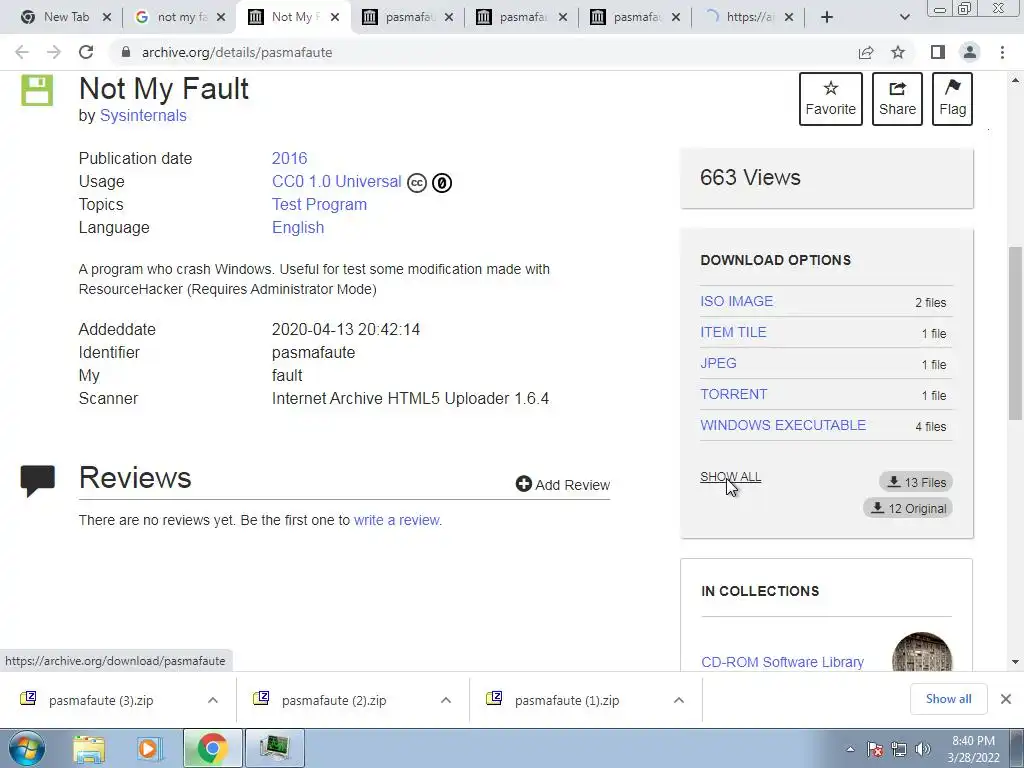Favorite this item with the star button
1024x768 pixels.
(831, 99)
